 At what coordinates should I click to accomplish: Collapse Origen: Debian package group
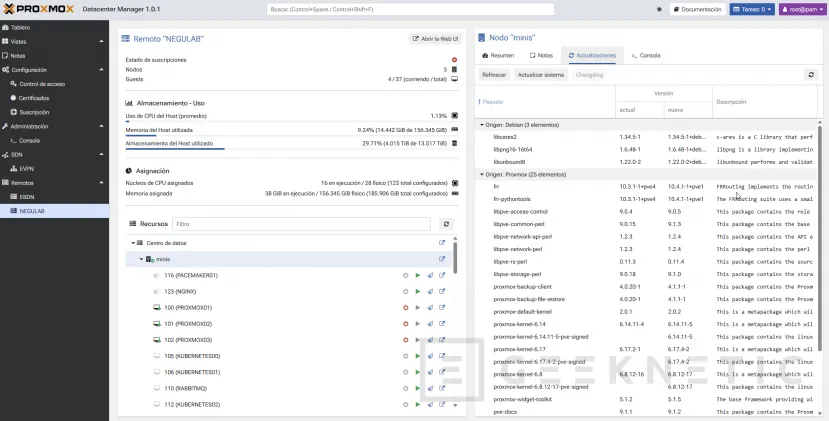(x=482, y=125)
